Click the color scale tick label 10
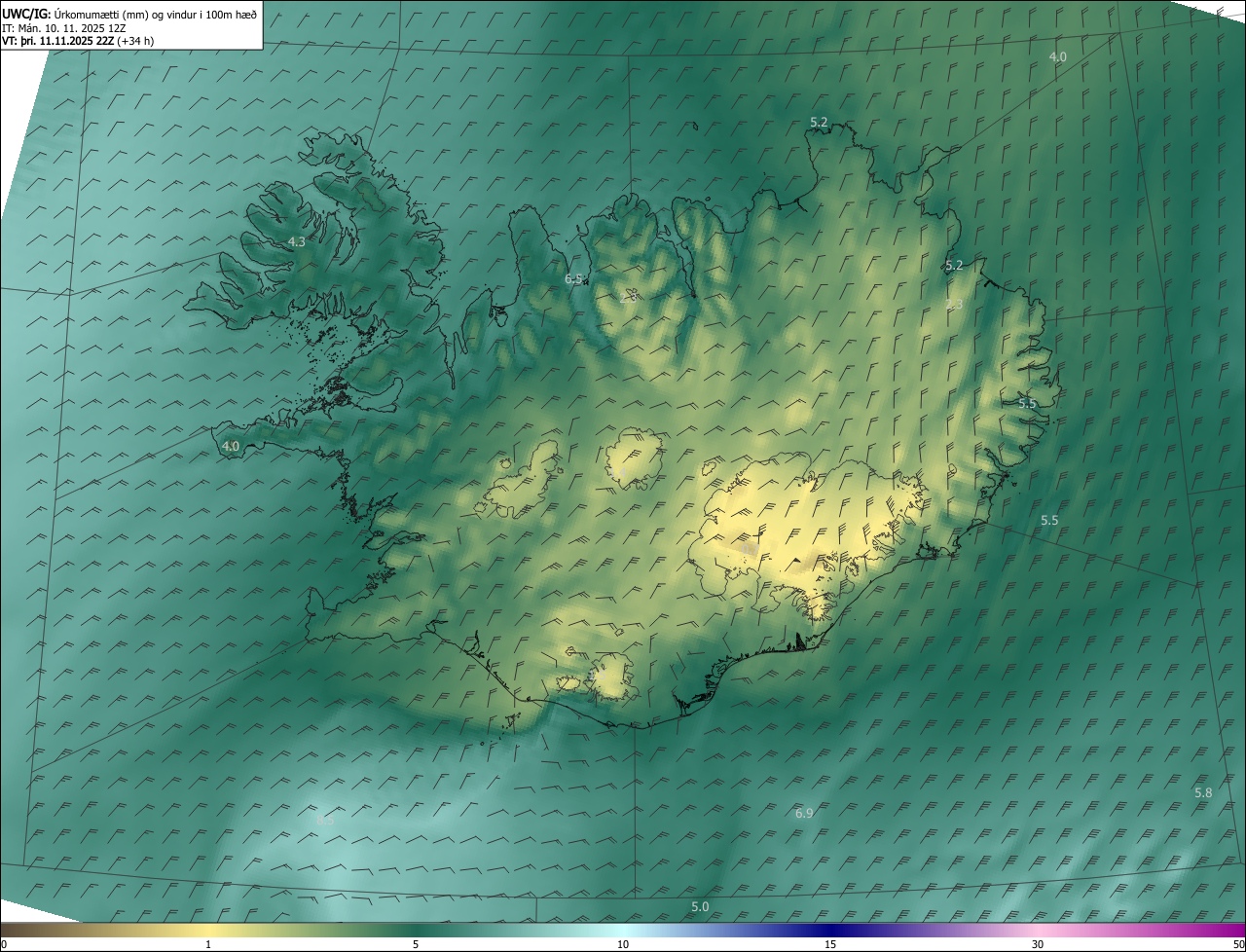Image resolution: width=1246 pixels, height=952 pixels. pos(623,944)
